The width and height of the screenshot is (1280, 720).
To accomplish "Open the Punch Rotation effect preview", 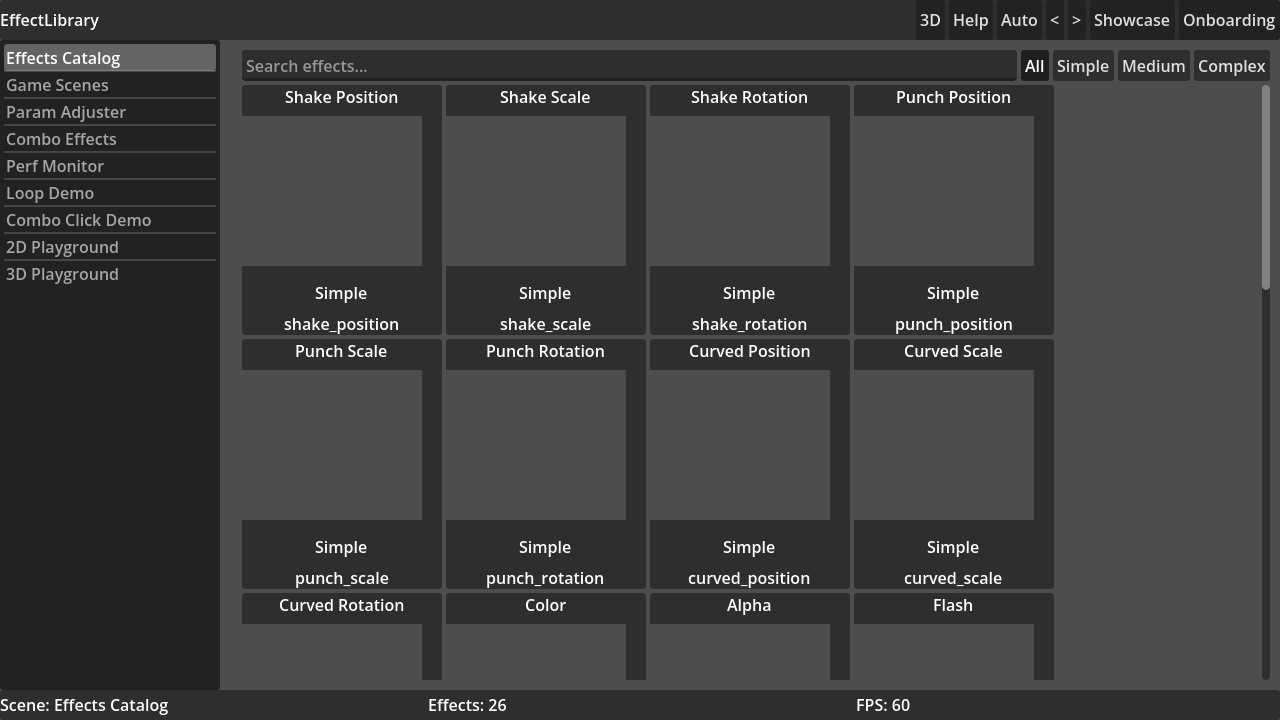I will click(x=536, y=445).
